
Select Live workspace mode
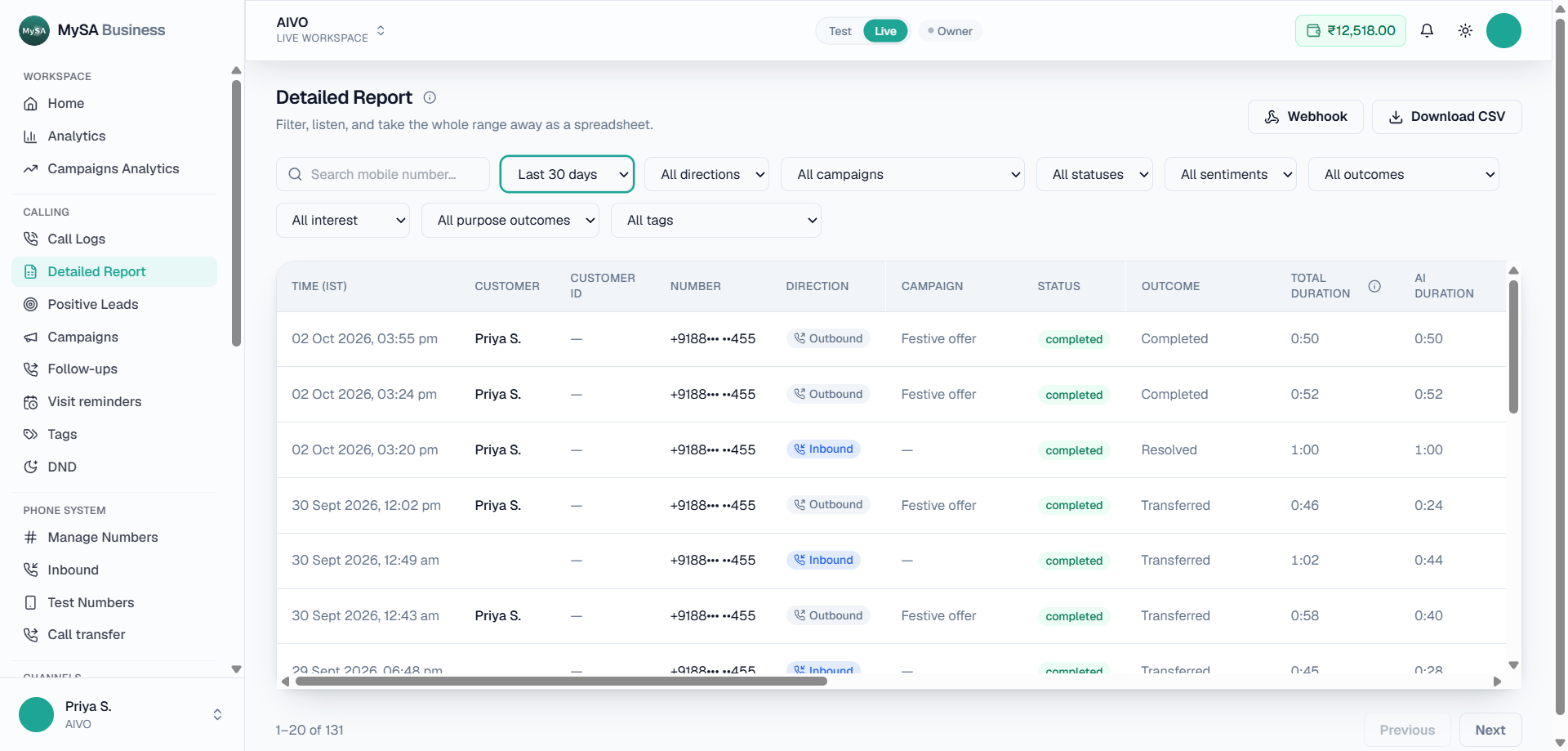pyautogui.click(x=886, y=31)
